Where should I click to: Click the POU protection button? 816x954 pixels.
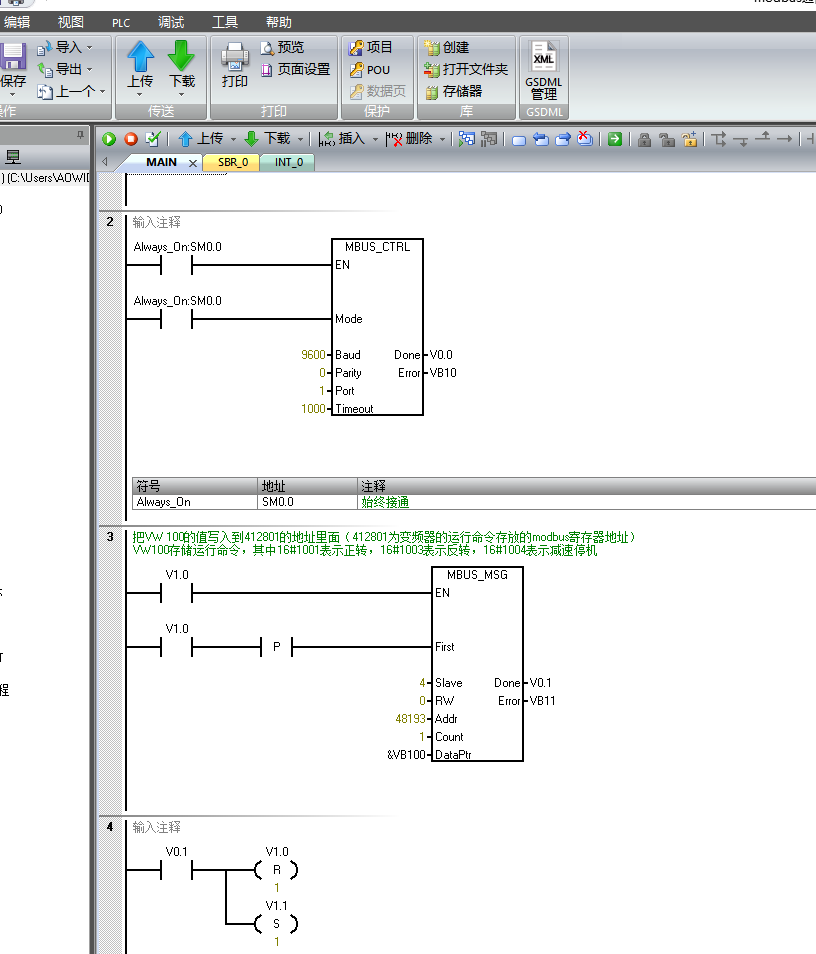(371, 69)
